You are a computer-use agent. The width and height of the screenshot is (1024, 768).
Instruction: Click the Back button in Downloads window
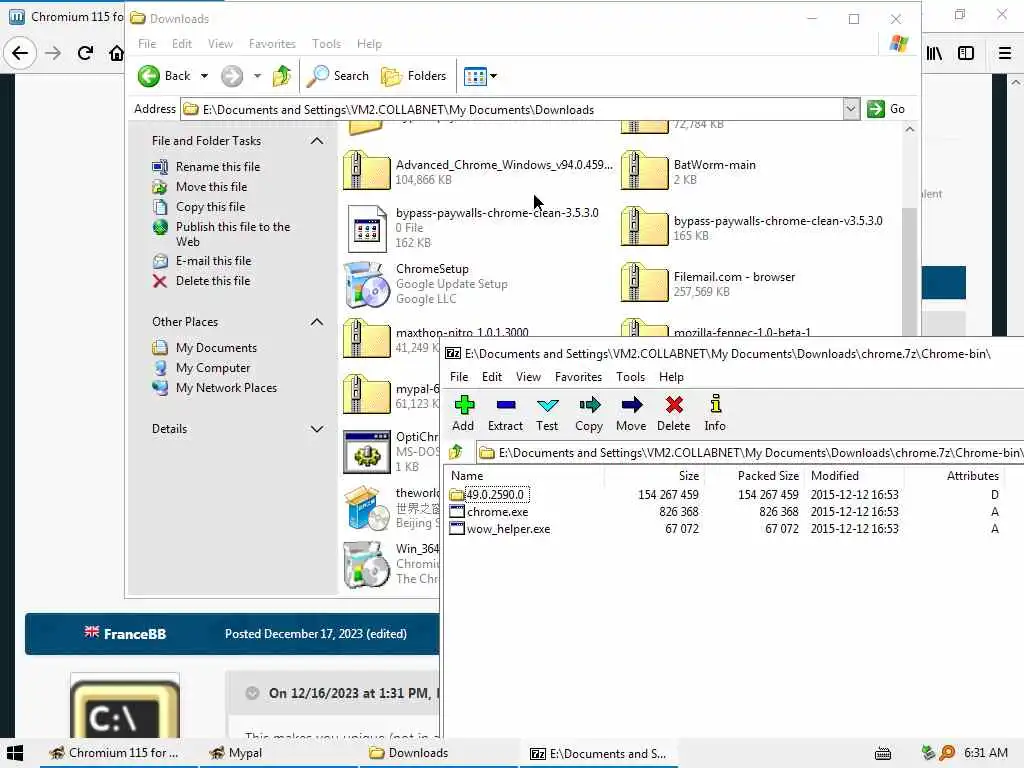coord(164,76)
